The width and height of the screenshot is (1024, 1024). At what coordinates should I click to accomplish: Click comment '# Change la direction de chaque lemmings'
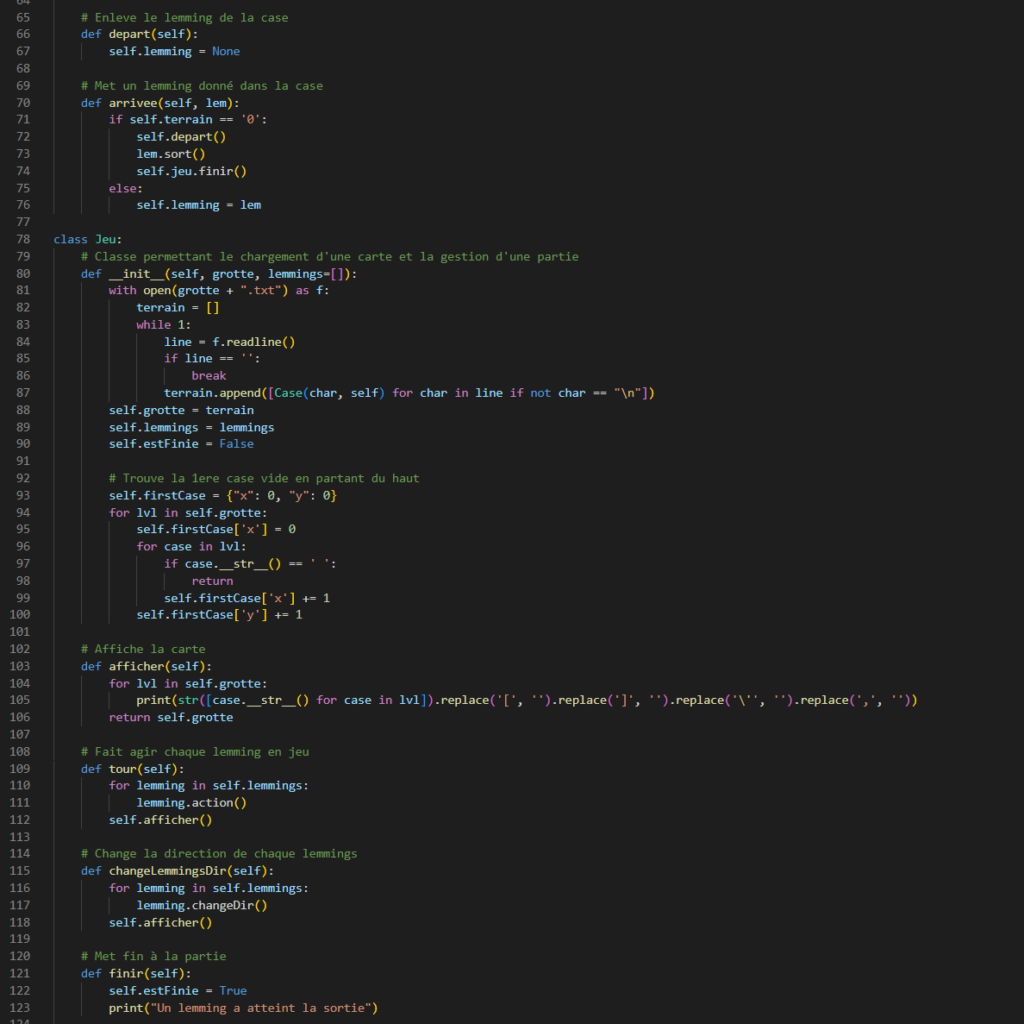pyautogui.click(x=219, y=854)
